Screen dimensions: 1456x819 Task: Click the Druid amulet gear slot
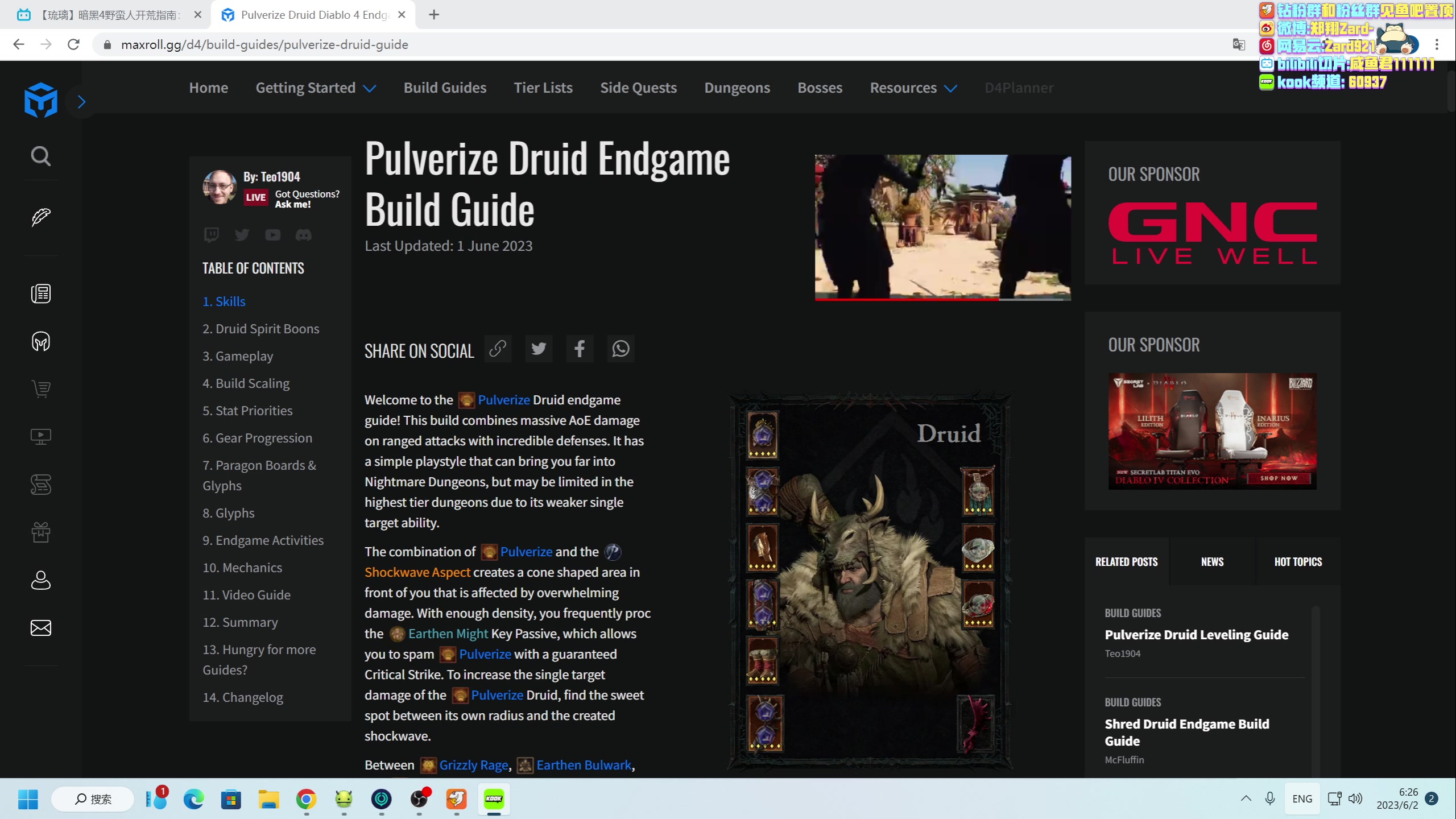(x=978, y=491)
